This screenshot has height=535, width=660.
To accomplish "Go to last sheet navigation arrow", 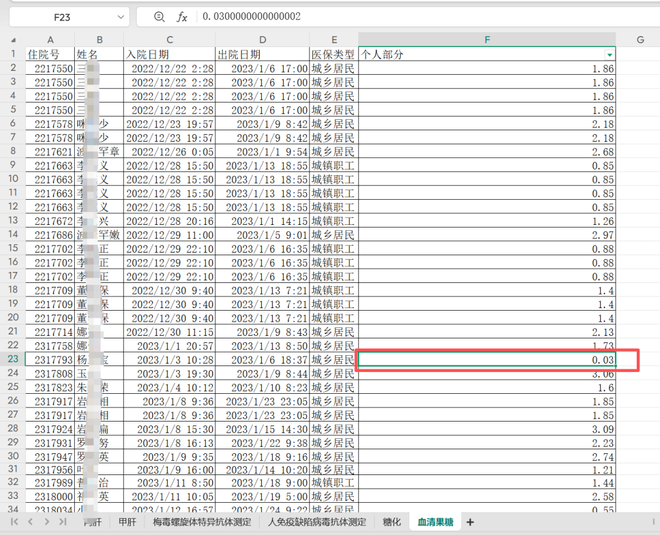I will pos(63,522).
